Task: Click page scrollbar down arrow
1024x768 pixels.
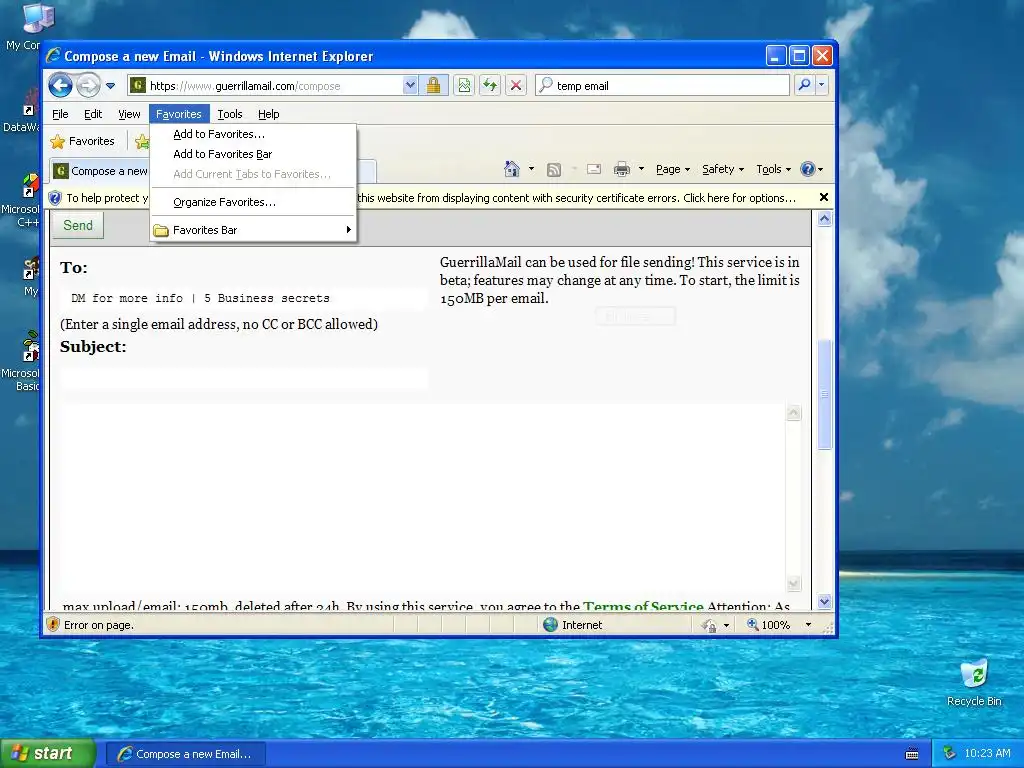Action: point(824,601)
